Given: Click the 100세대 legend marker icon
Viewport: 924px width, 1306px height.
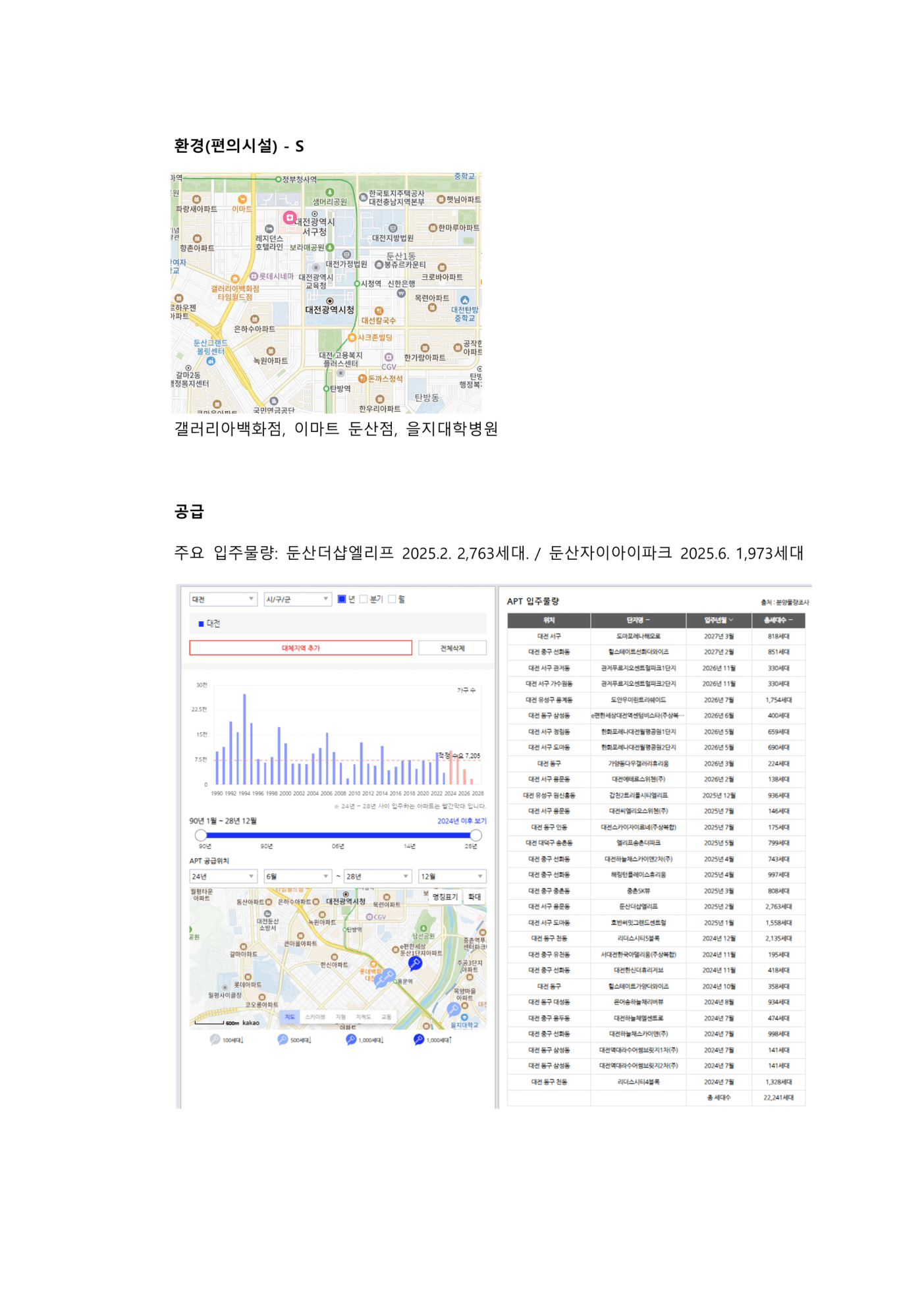Looking at the screenshot, I should [x=215, y=1039].
